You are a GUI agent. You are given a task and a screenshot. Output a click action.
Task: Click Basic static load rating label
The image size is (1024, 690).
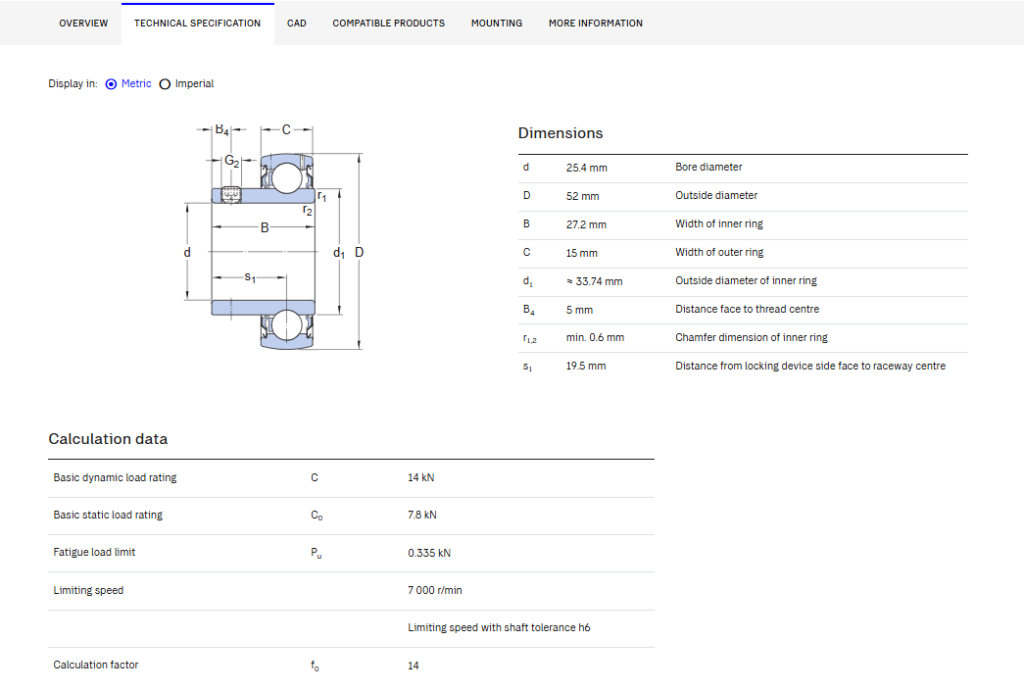click(108, 515)
